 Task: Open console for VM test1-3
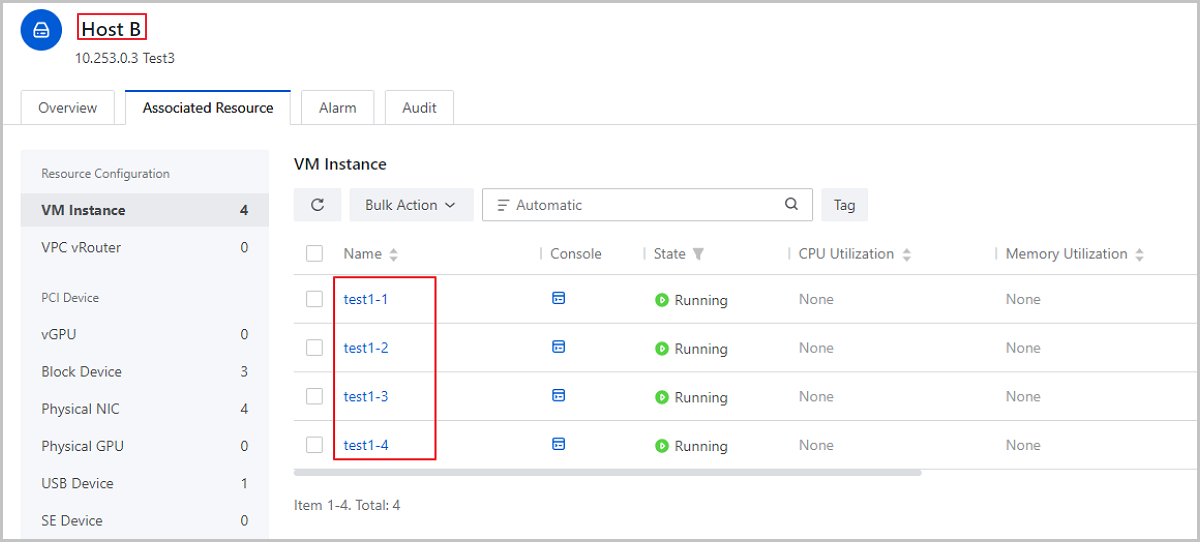(559, 396)
